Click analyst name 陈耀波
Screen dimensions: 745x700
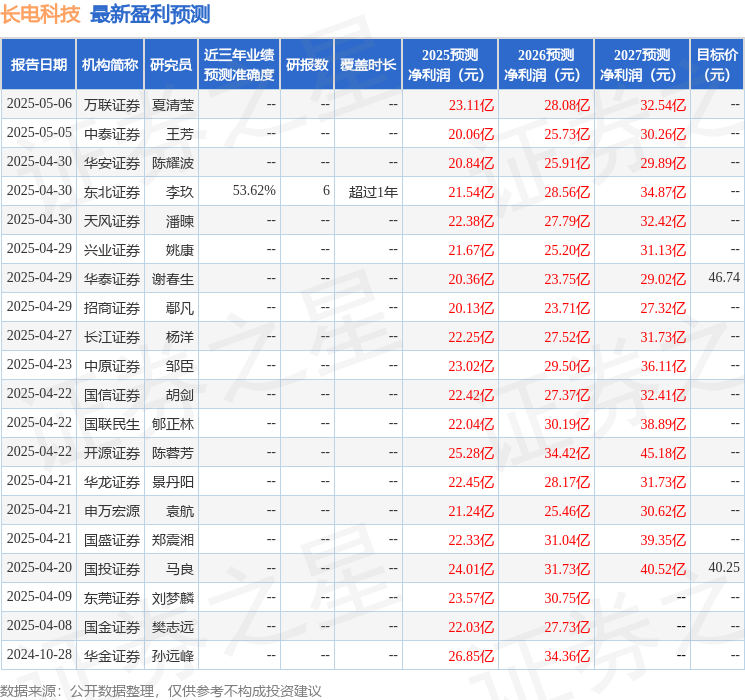point(173,163)
